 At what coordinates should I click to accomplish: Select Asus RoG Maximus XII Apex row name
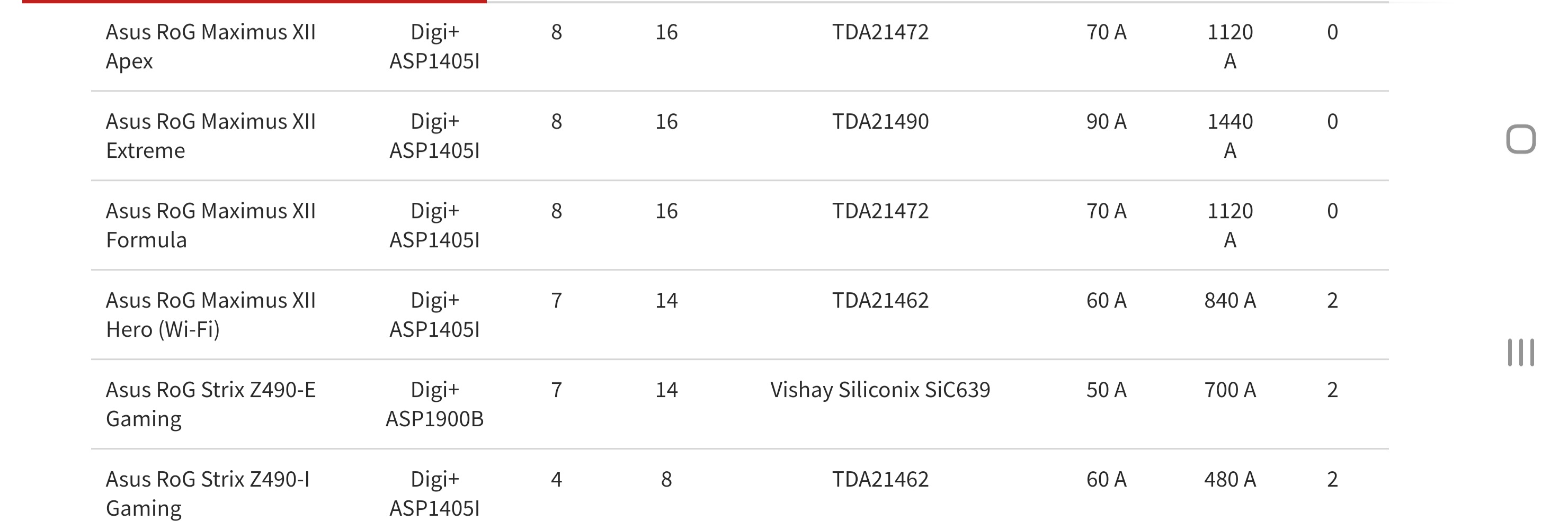pyautogui.click(x=211, y=46)
